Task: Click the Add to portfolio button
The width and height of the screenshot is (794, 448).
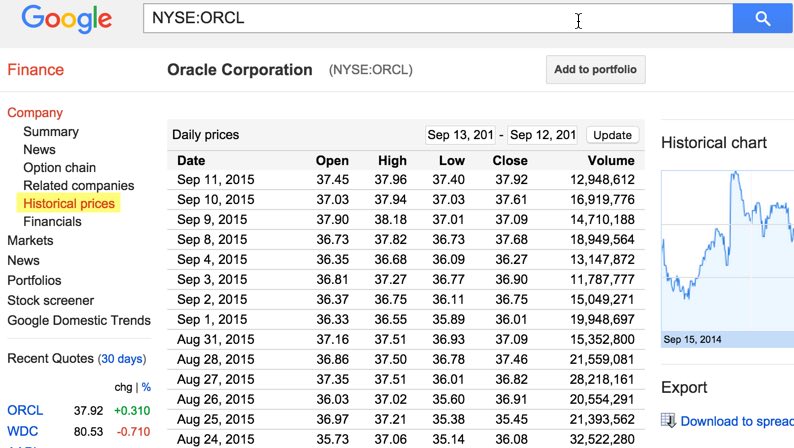Action: tap(596, 69)
